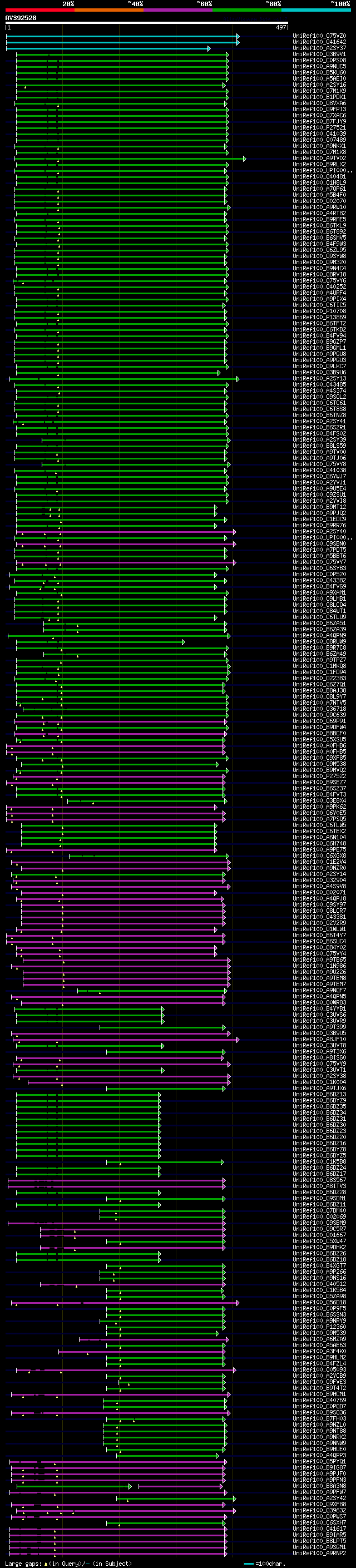Open hit UniRef100_Q3B9V1

click(x=319, y=54)
